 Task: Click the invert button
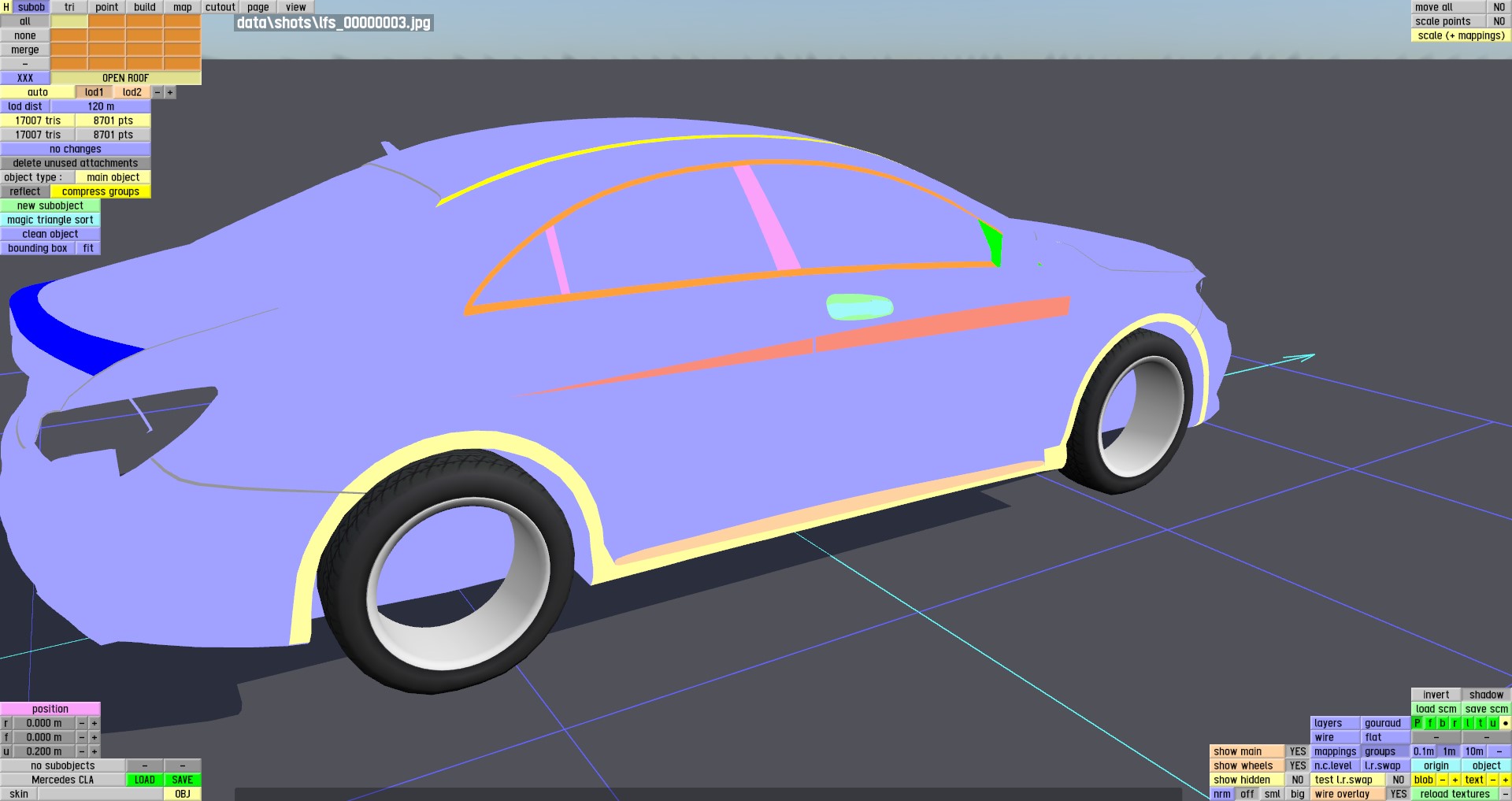pos(1436,695)
